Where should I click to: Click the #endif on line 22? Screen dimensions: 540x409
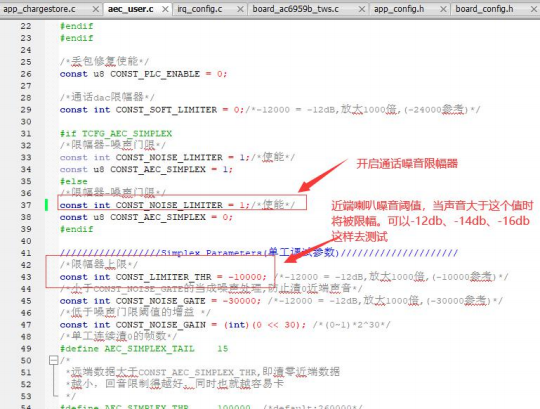[x=76, y=26]
